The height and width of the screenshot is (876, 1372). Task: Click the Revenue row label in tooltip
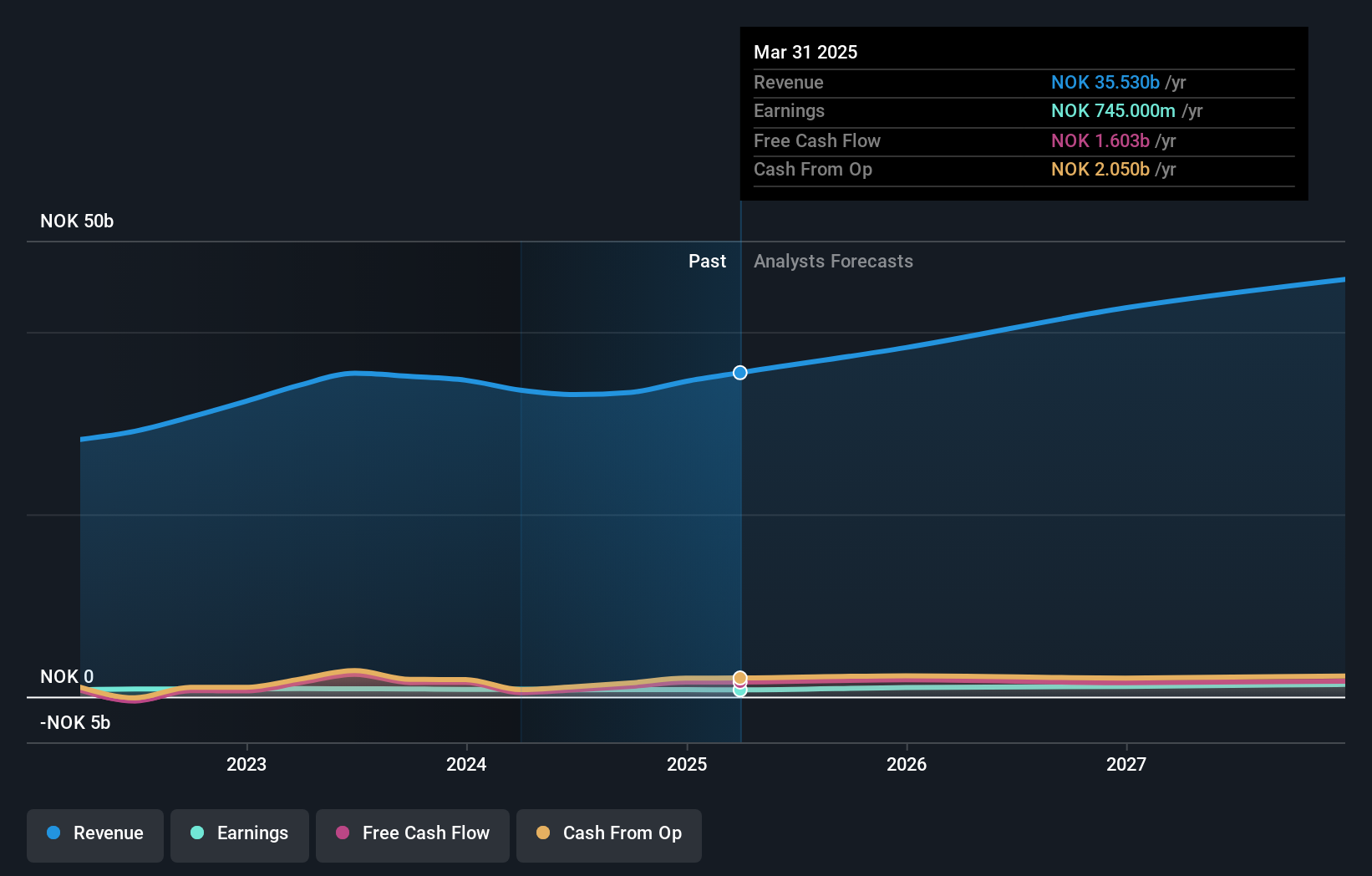pyautogui.click(x=788, y=83)
